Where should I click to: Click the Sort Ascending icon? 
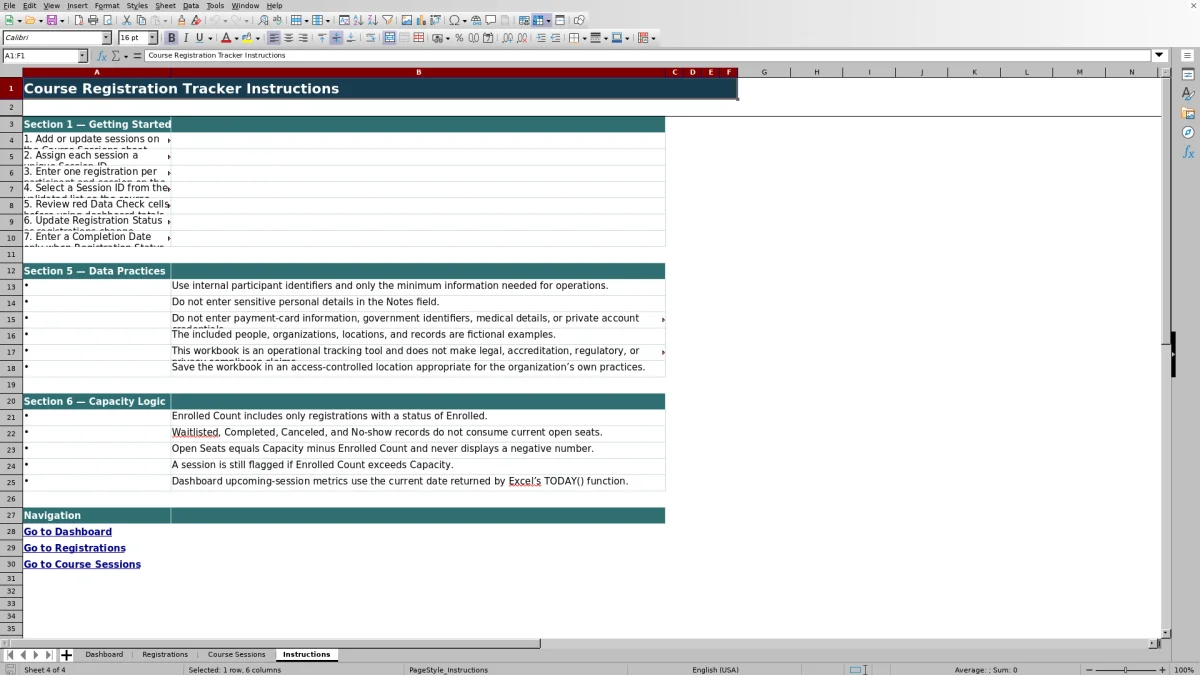pos(359,20)
